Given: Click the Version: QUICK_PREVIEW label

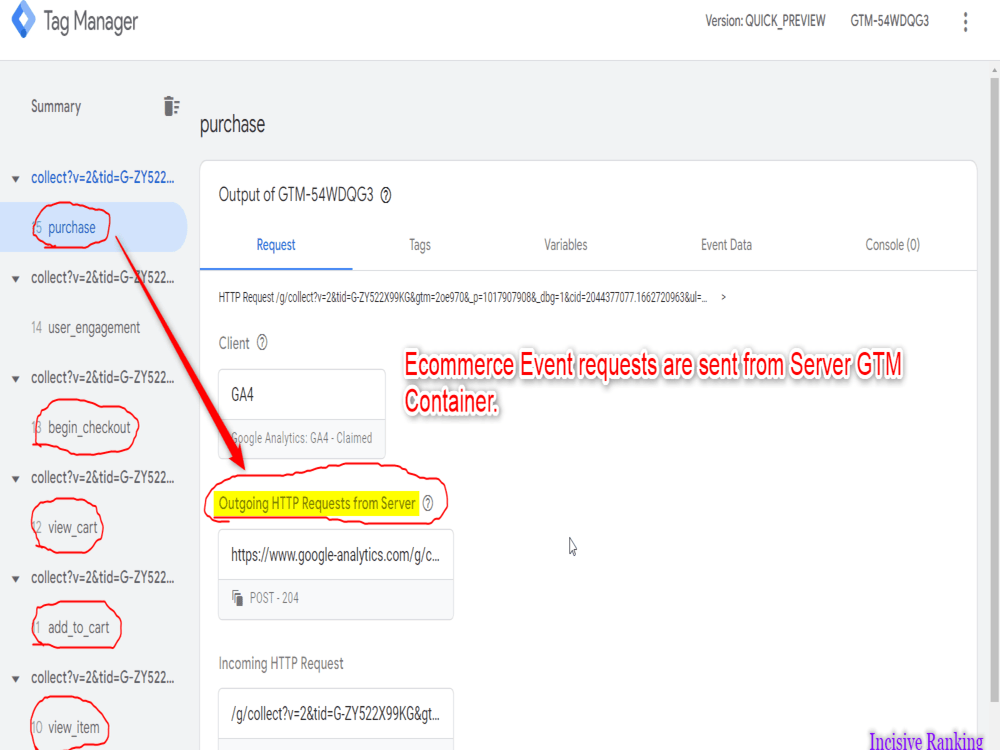Looking at the screenshot, I should 765,21.
